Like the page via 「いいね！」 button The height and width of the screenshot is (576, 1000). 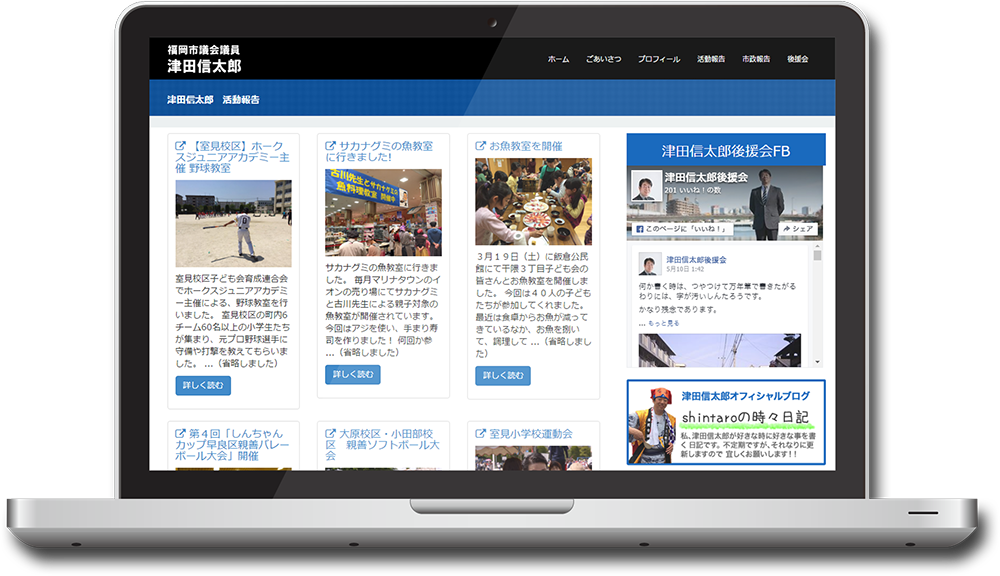click(681, 229)
